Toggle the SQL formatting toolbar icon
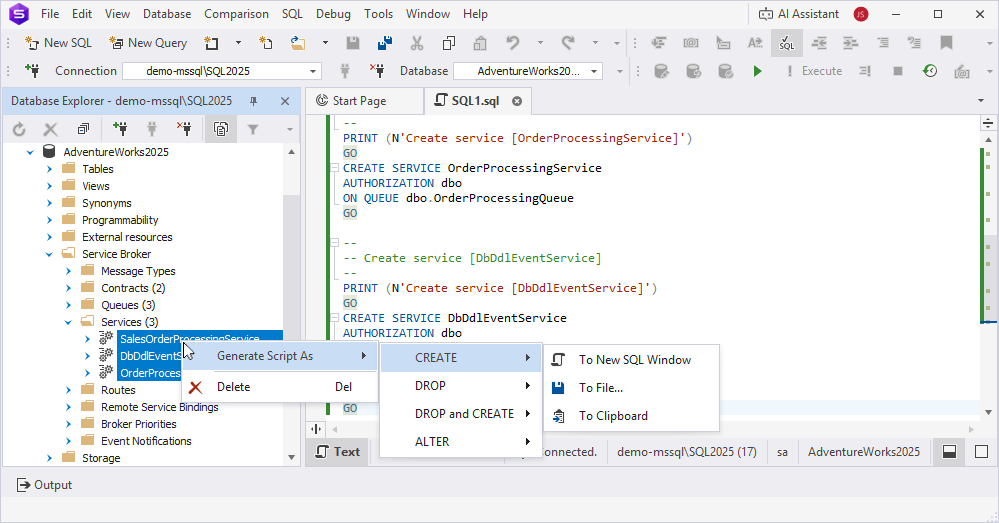999x523 pixels. [787, 43]
